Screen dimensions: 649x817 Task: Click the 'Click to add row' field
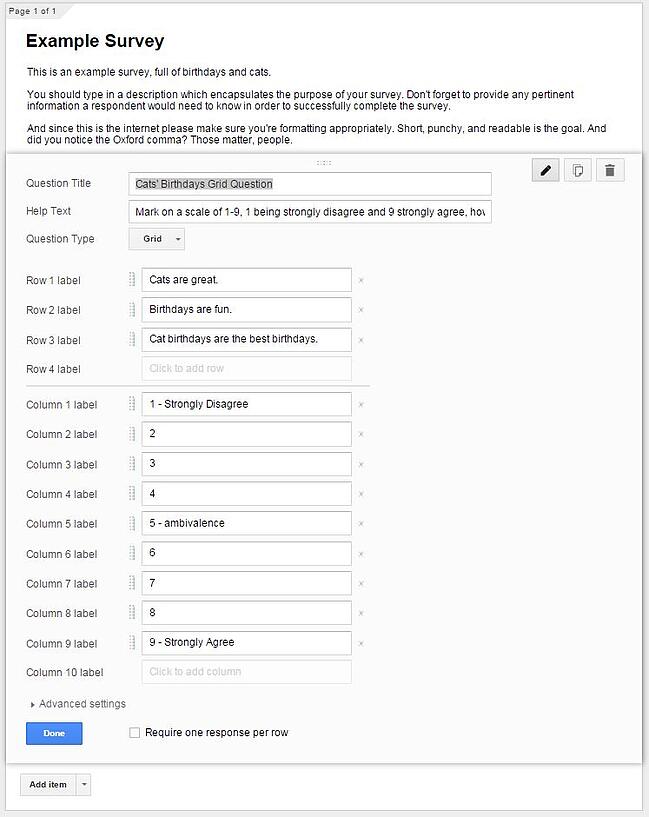point(246,369)
